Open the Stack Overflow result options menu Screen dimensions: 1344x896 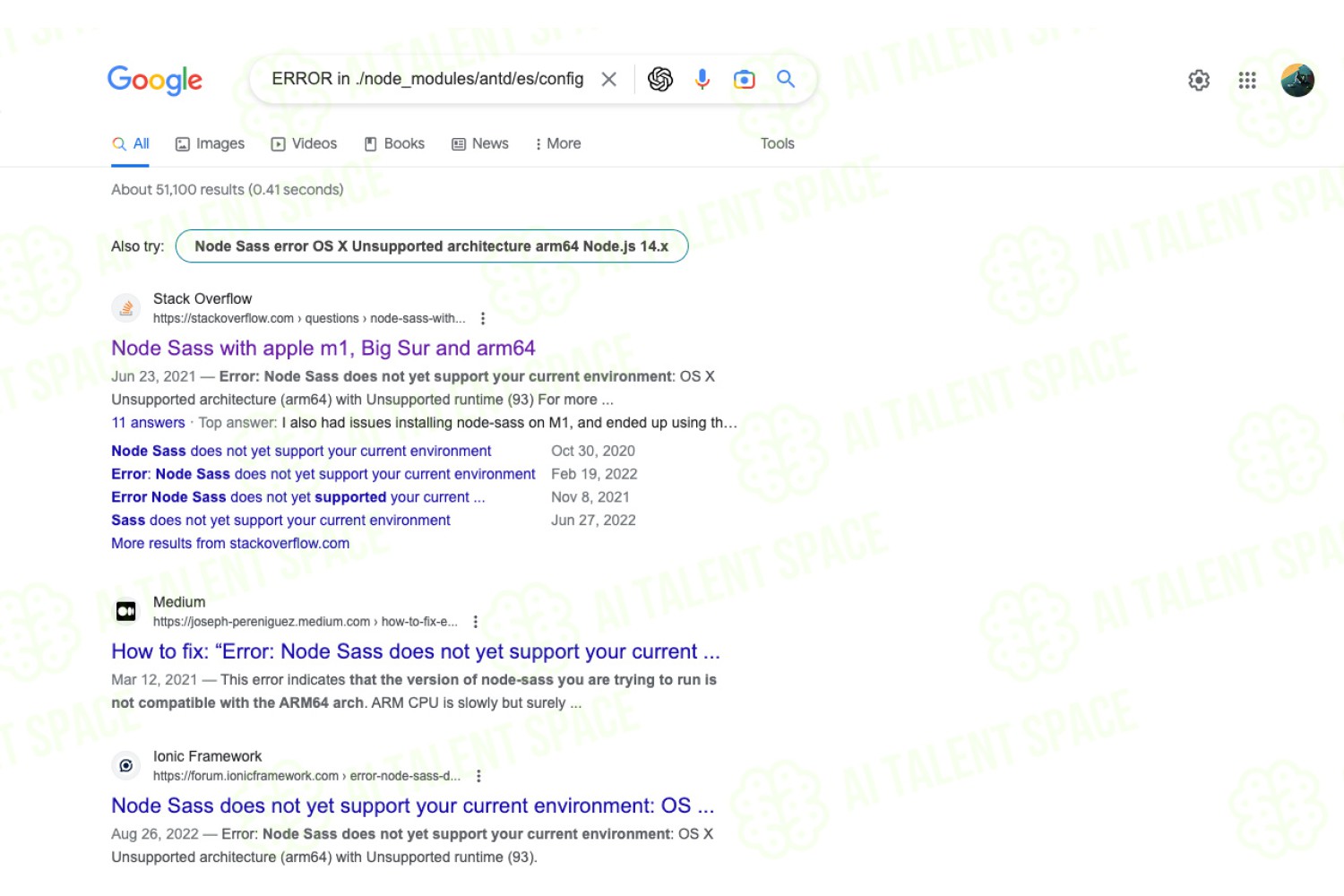pyautogui.click(x=483, y=318)
